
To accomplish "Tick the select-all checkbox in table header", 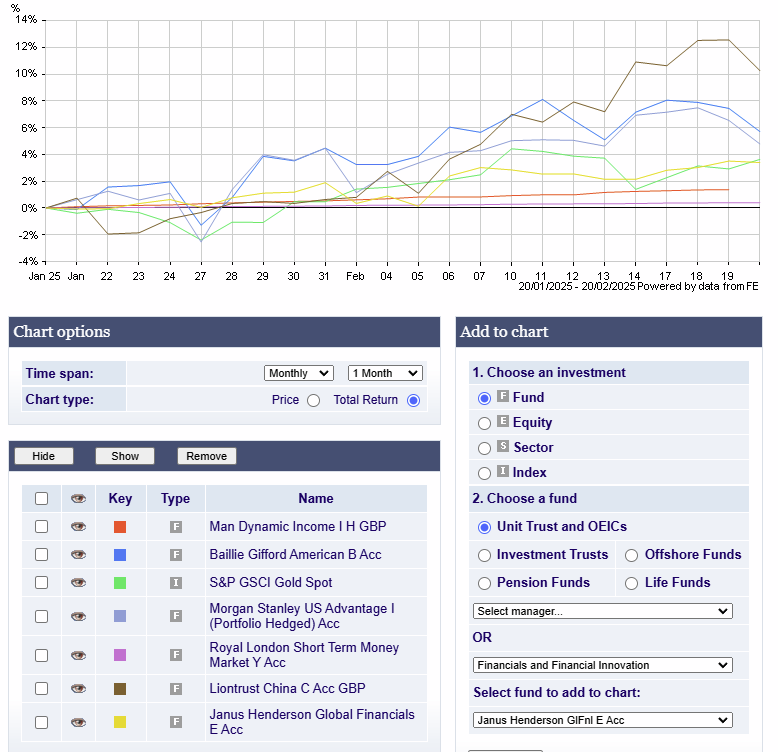I will coord(41,499).
